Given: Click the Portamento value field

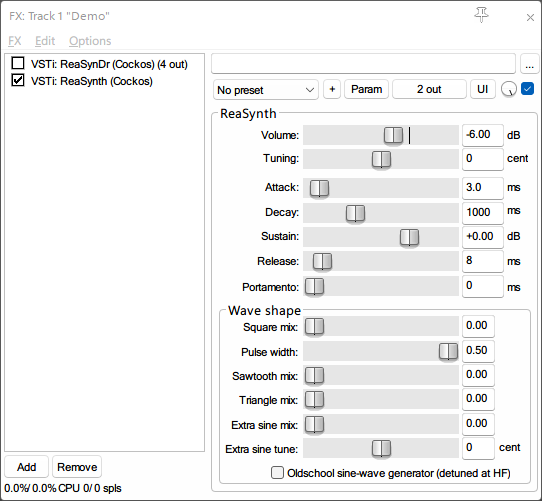Looking at the screenshot, I should [483, 287].
